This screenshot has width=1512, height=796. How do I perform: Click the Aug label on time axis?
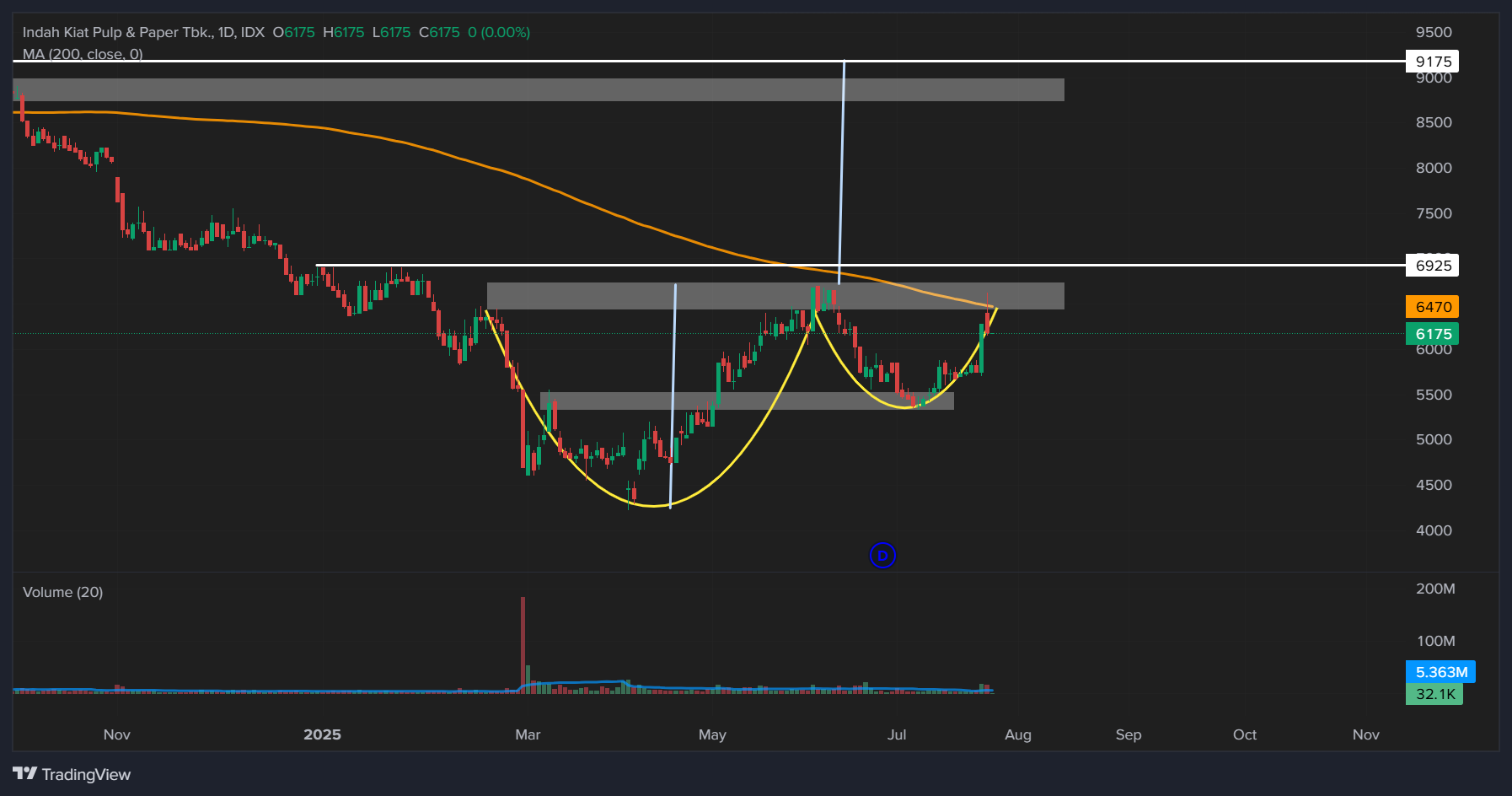click(1018, 734)
